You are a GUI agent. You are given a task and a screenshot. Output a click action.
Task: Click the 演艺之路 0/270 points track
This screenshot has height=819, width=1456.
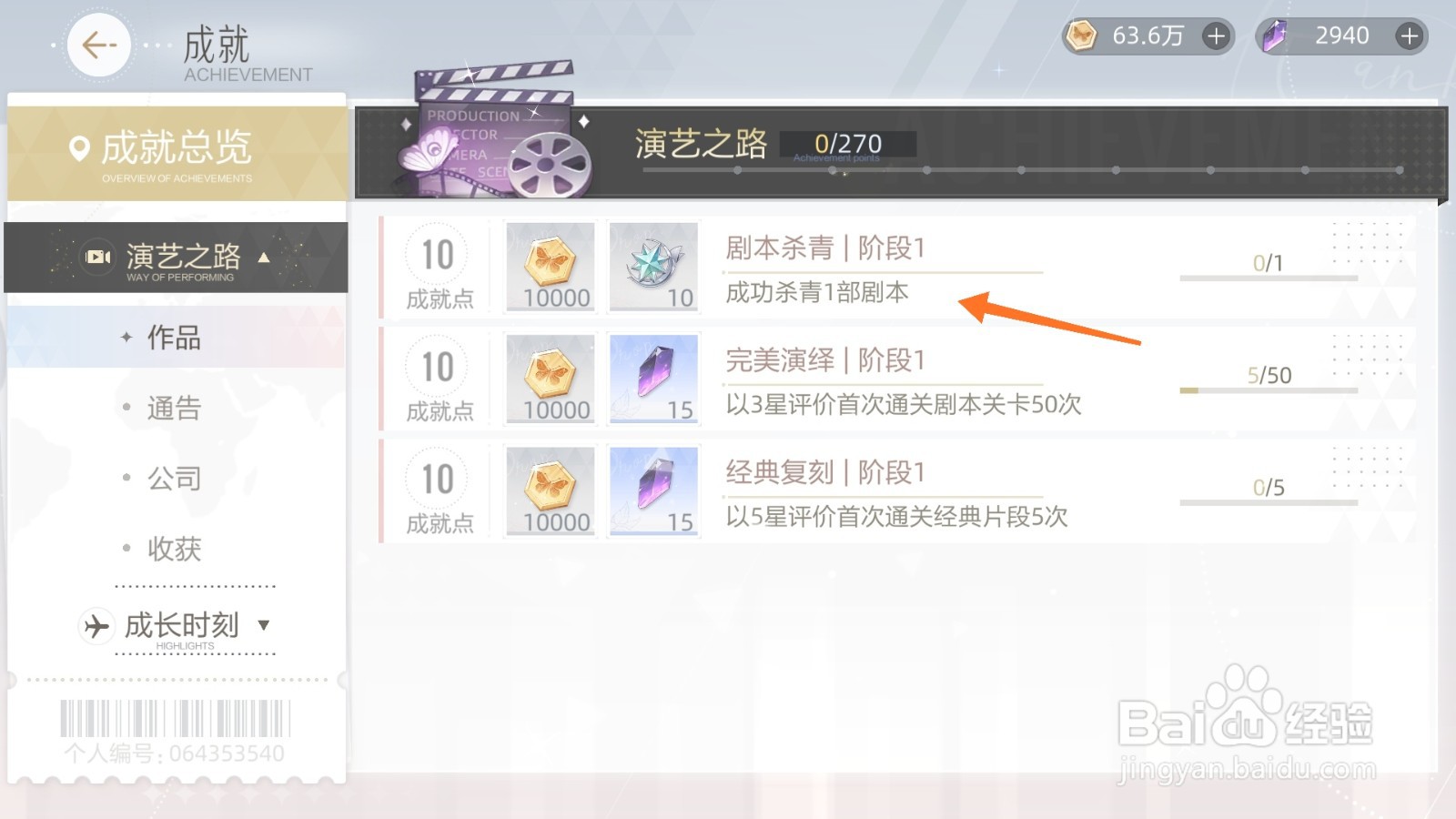click(1021, 170)
